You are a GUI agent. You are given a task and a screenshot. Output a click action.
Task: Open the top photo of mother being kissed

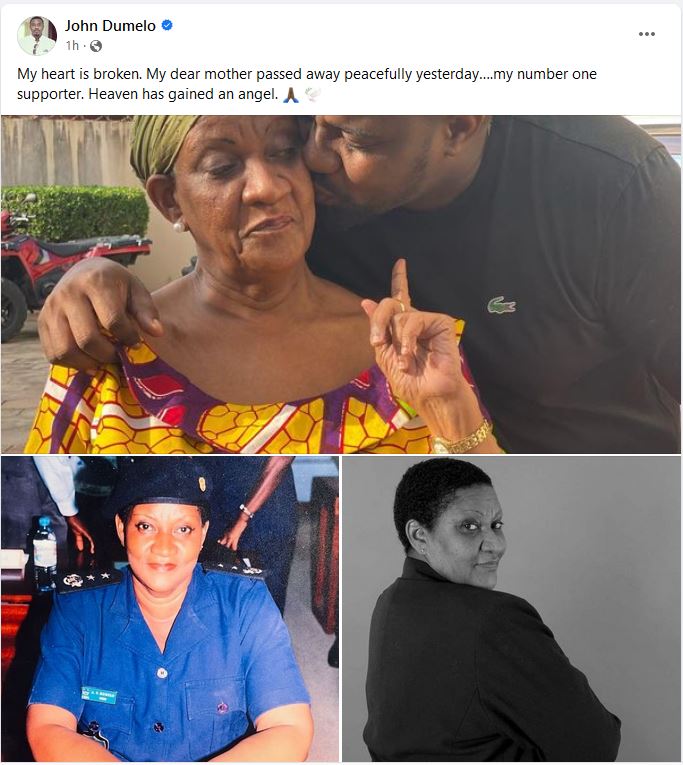tap(341, 284)
